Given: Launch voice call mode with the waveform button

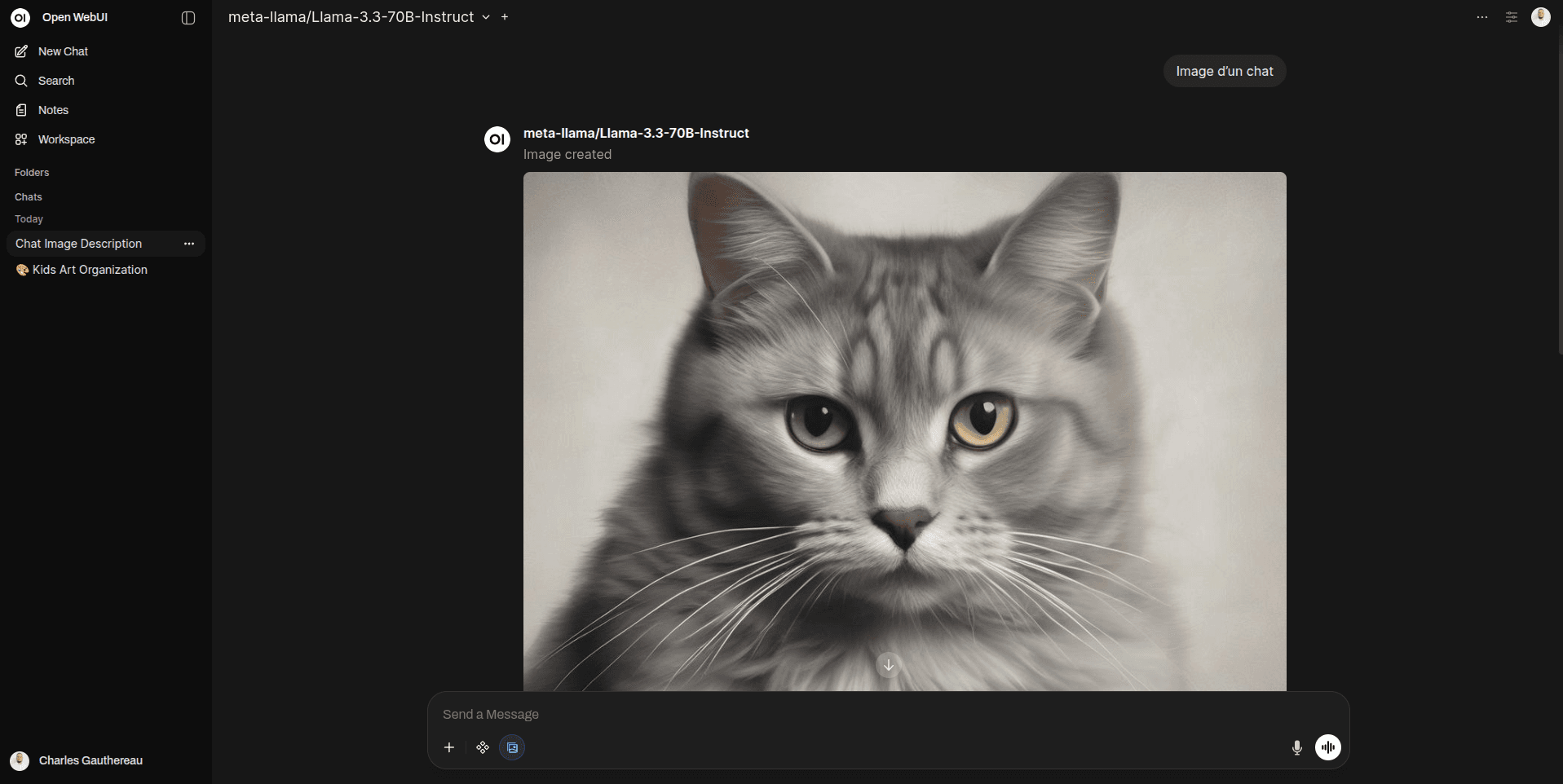Looking at the screenshot, I should (x=1328, y=747).
